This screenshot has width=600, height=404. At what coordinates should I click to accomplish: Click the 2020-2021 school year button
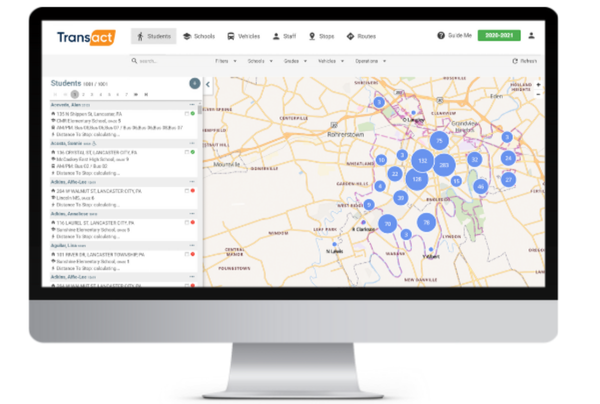[x=499, y=36]
